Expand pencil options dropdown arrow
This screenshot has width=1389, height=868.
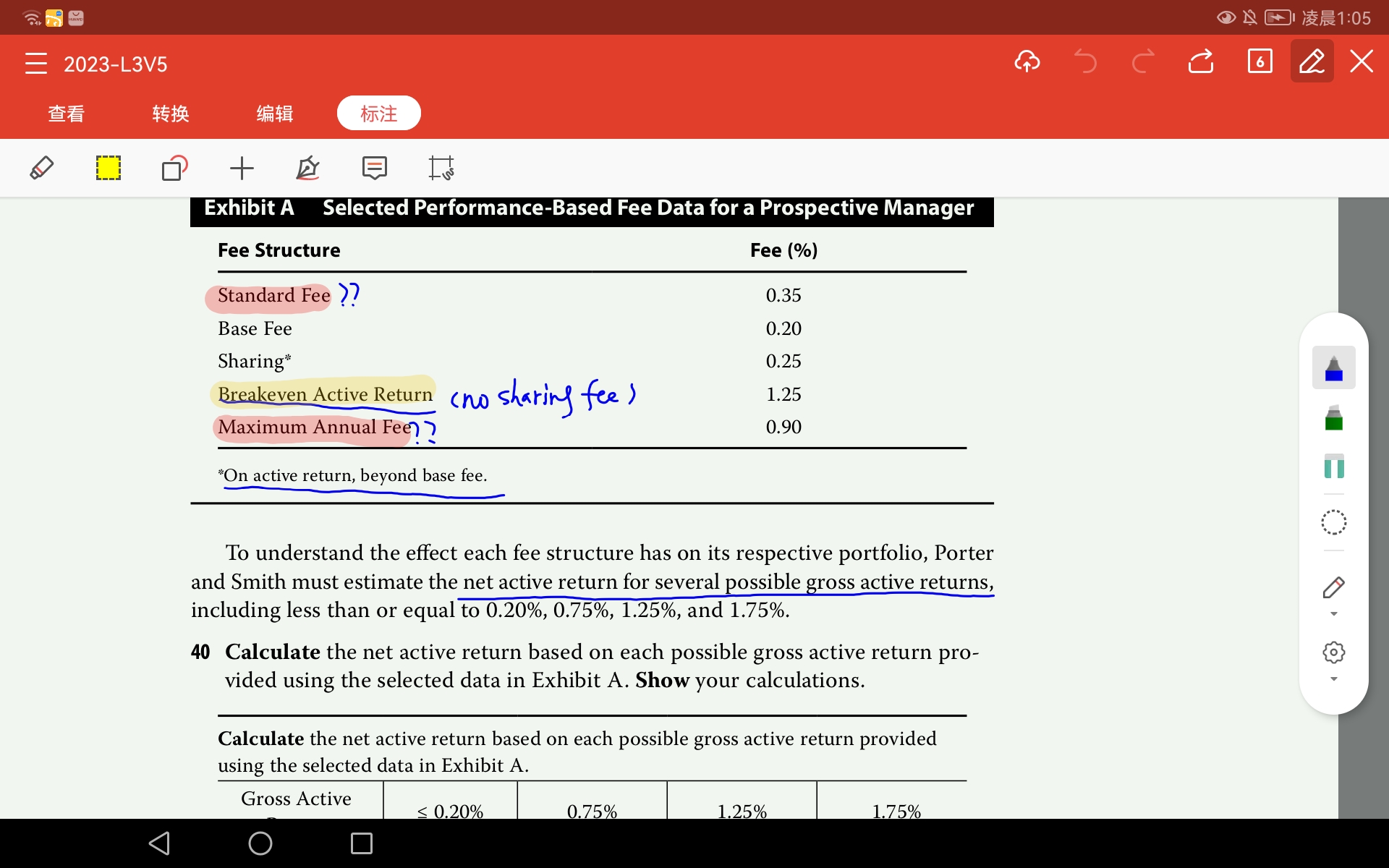[1334, 614]
